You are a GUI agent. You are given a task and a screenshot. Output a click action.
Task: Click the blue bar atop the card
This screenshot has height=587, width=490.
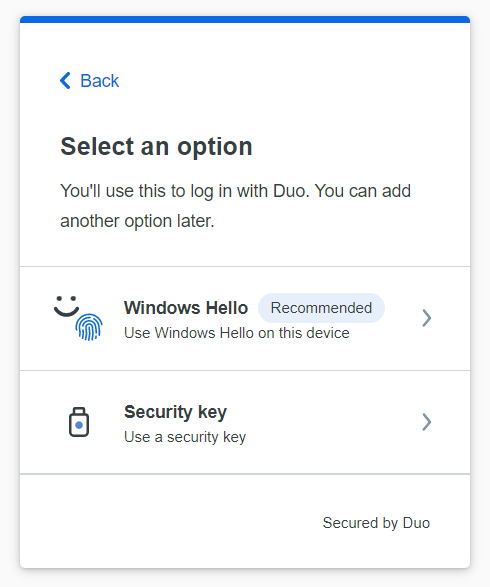[245, 19]
